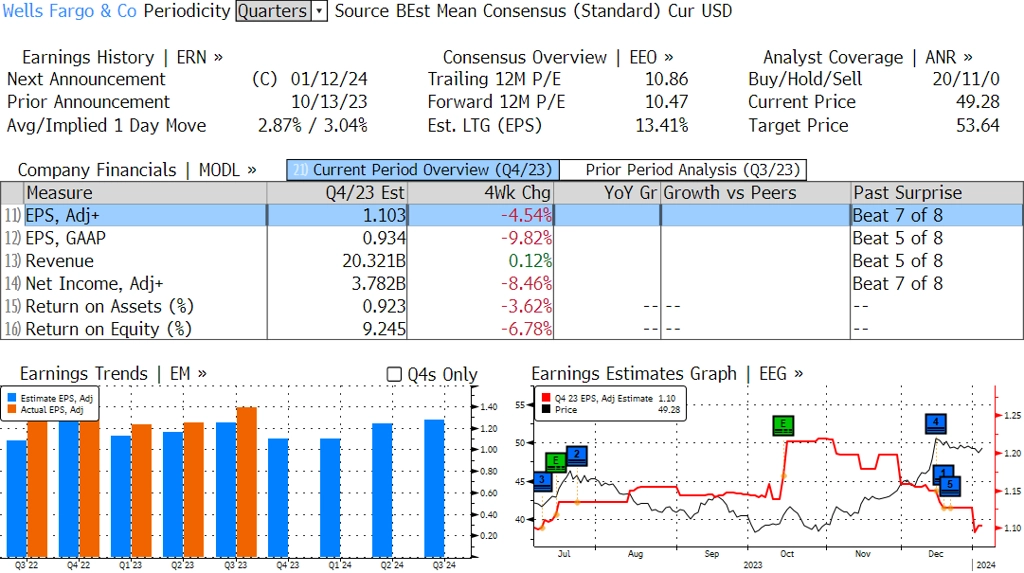
Task: Switch to Current Period Overview (Q4/23) tab
Action: pos(423,170)
